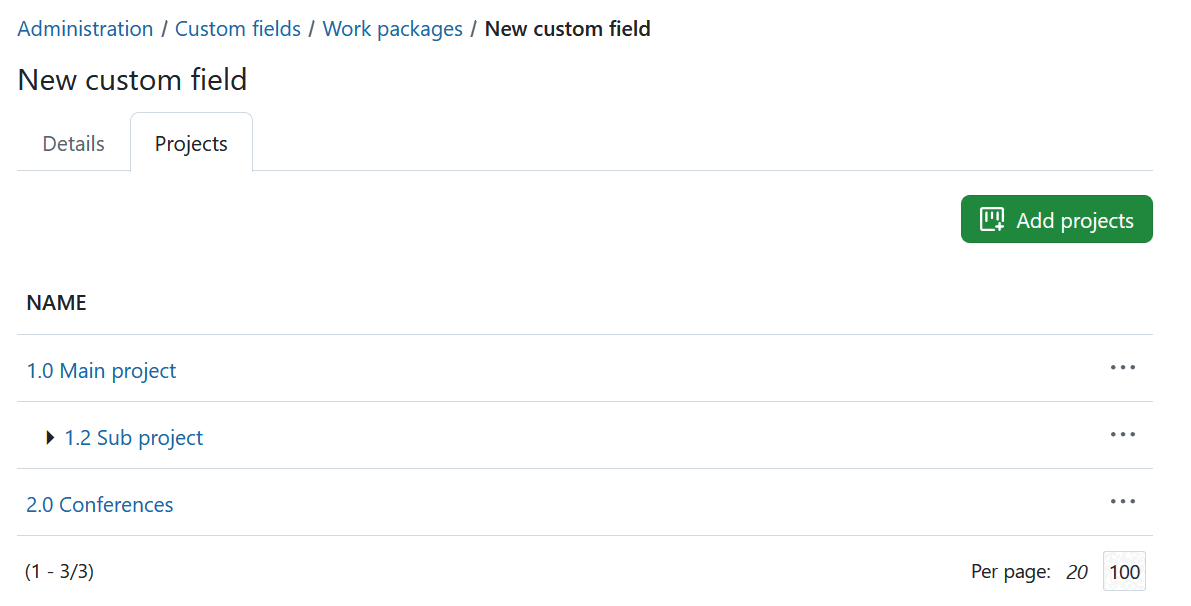Viewport: 1191px width, 606px height.
Task: Expand the options menu for Main project row
Action: click(1123, 368)
